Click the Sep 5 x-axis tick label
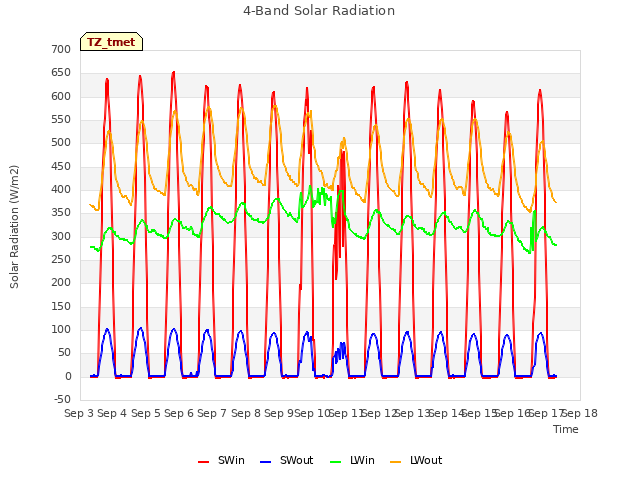The image size is (640, 480). pyautogui.click(x=146, y=413)
